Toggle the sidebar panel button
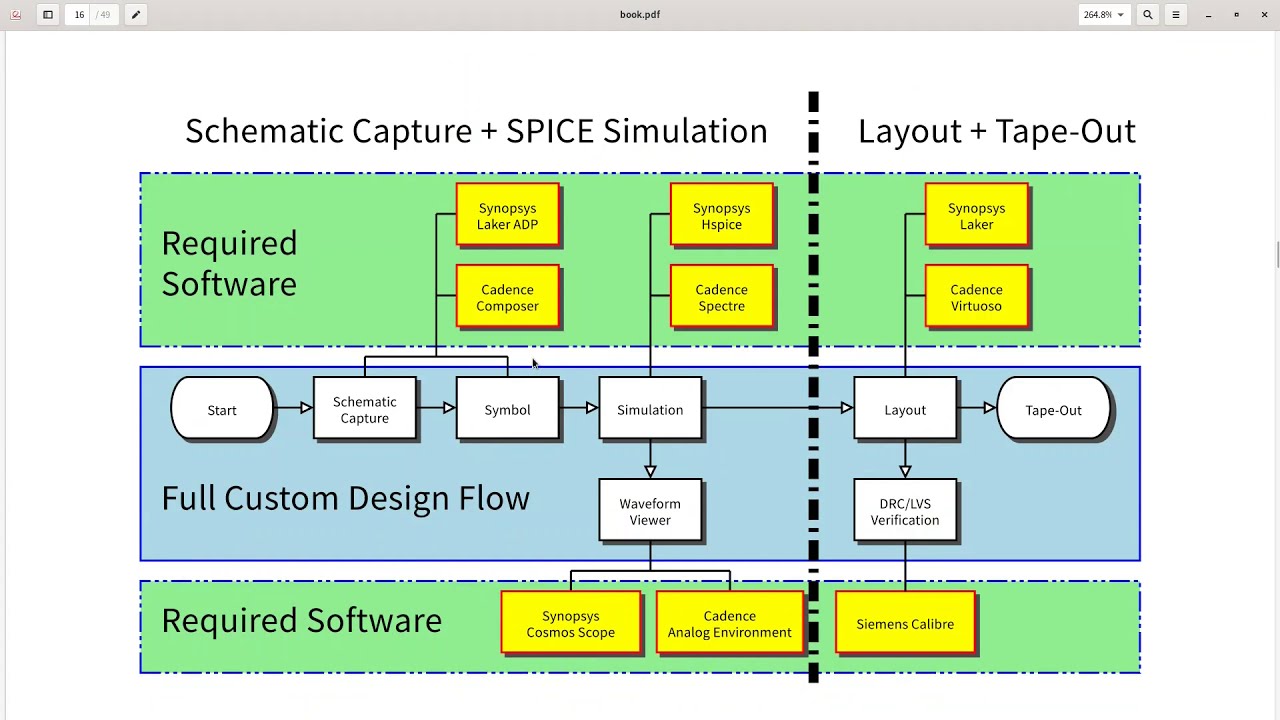This screenshot has width=1280, height=720. tap(47, 15)
